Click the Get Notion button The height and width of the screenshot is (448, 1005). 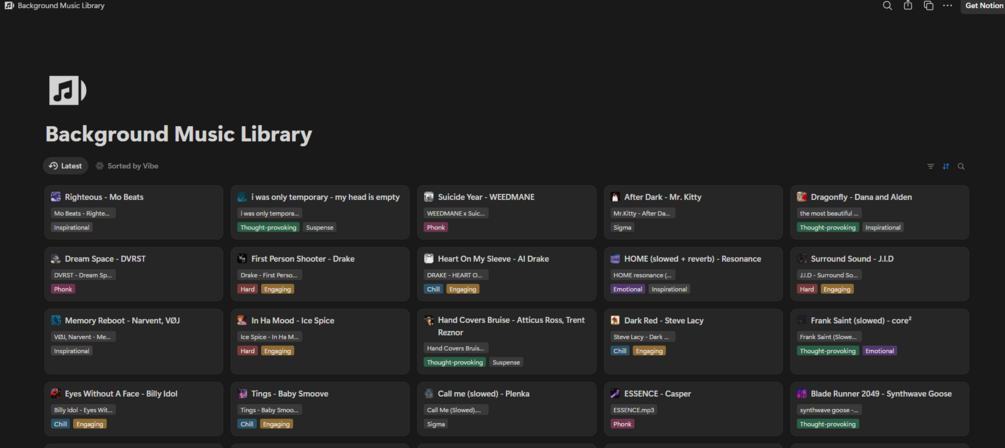point(983,6)
